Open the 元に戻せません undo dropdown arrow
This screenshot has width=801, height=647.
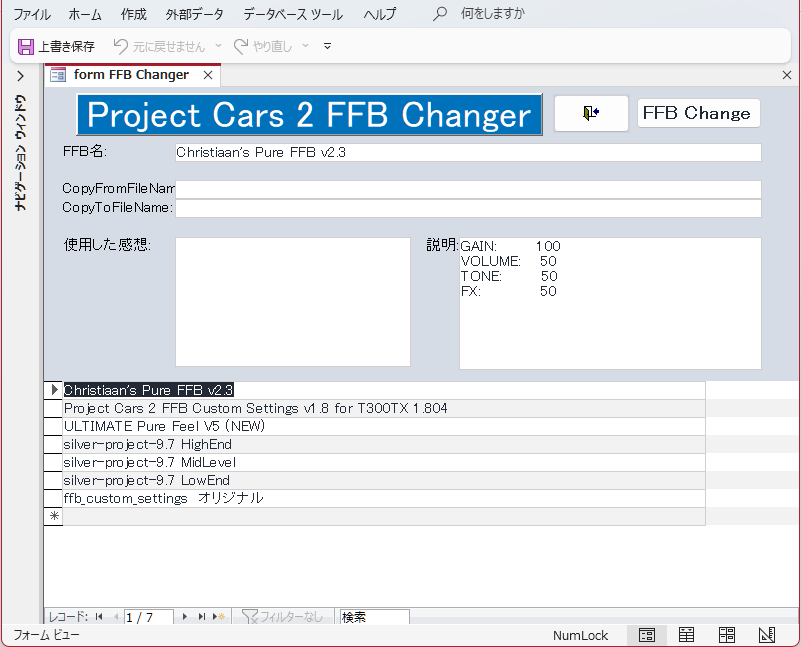pos(221,46)
